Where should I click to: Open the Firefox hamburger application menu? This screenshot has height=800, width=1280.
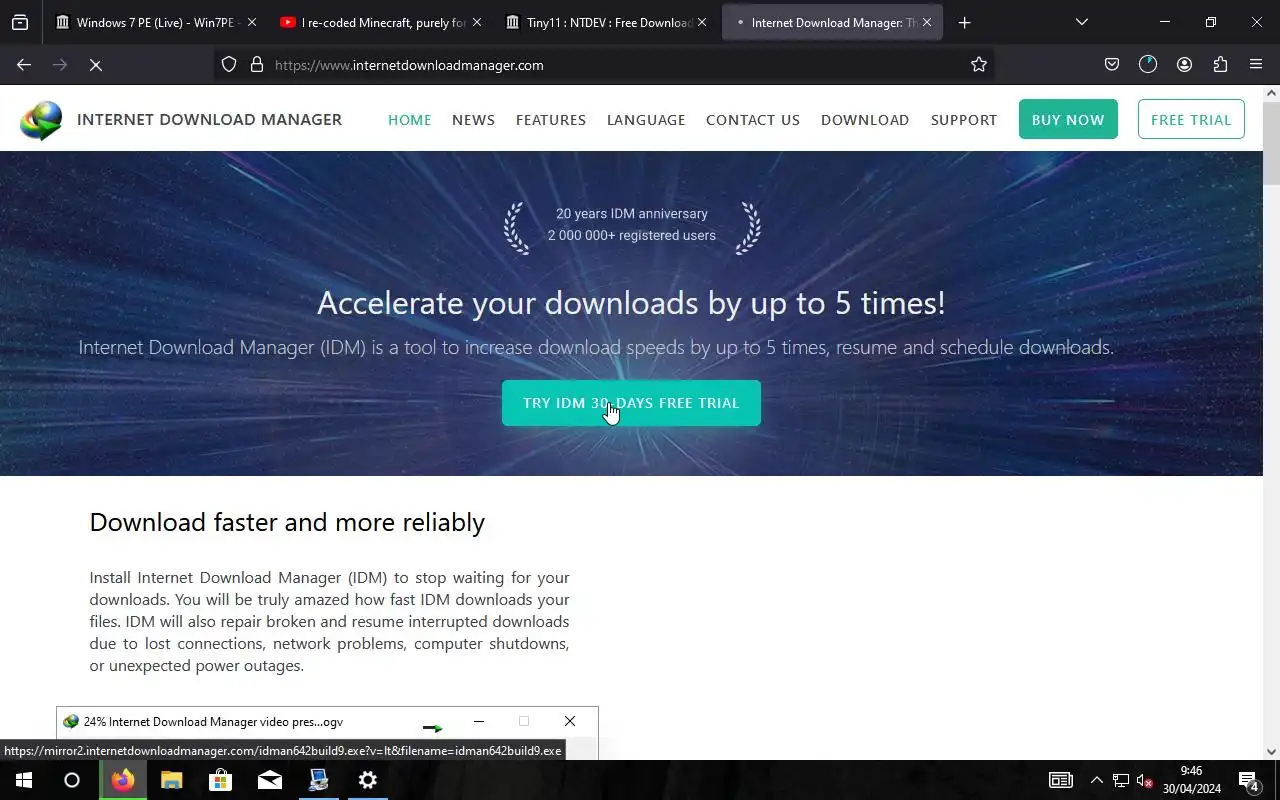click(1256, 65)
